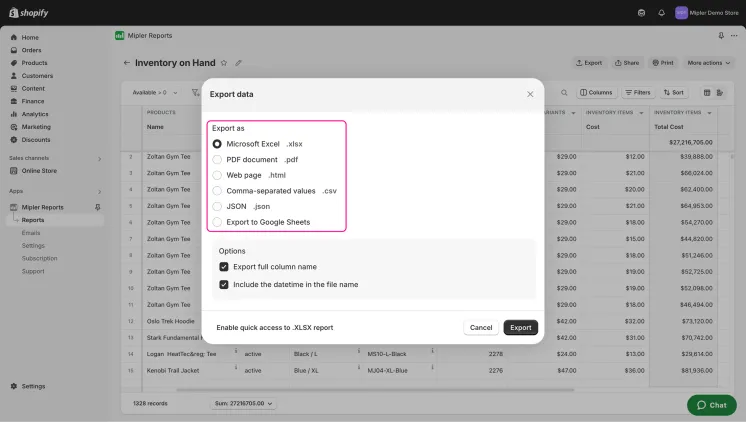Cancel the Export data dialog

(481, 327)
